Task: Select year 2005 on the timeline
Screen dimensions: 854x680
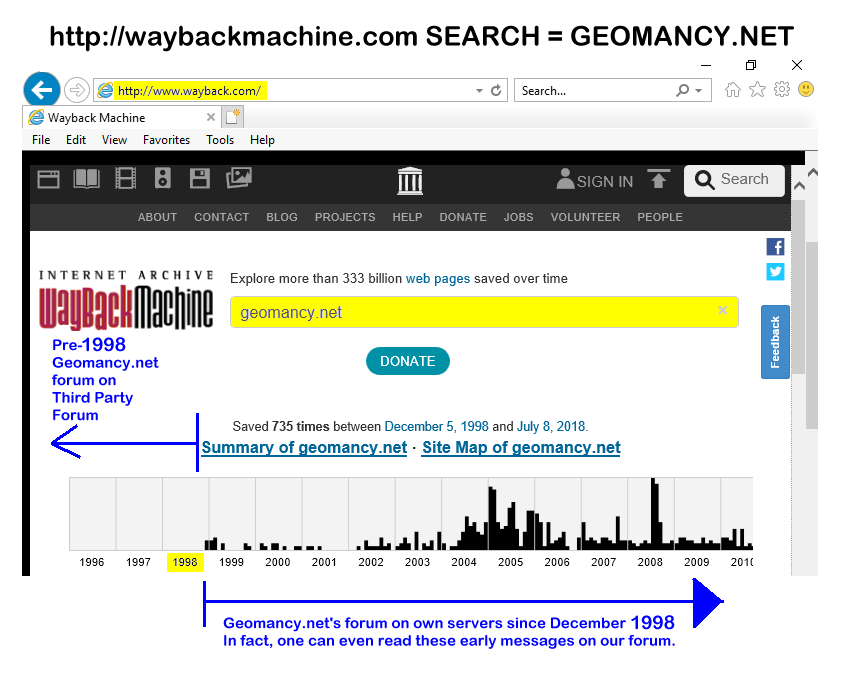Action: [x=510, y=562]
